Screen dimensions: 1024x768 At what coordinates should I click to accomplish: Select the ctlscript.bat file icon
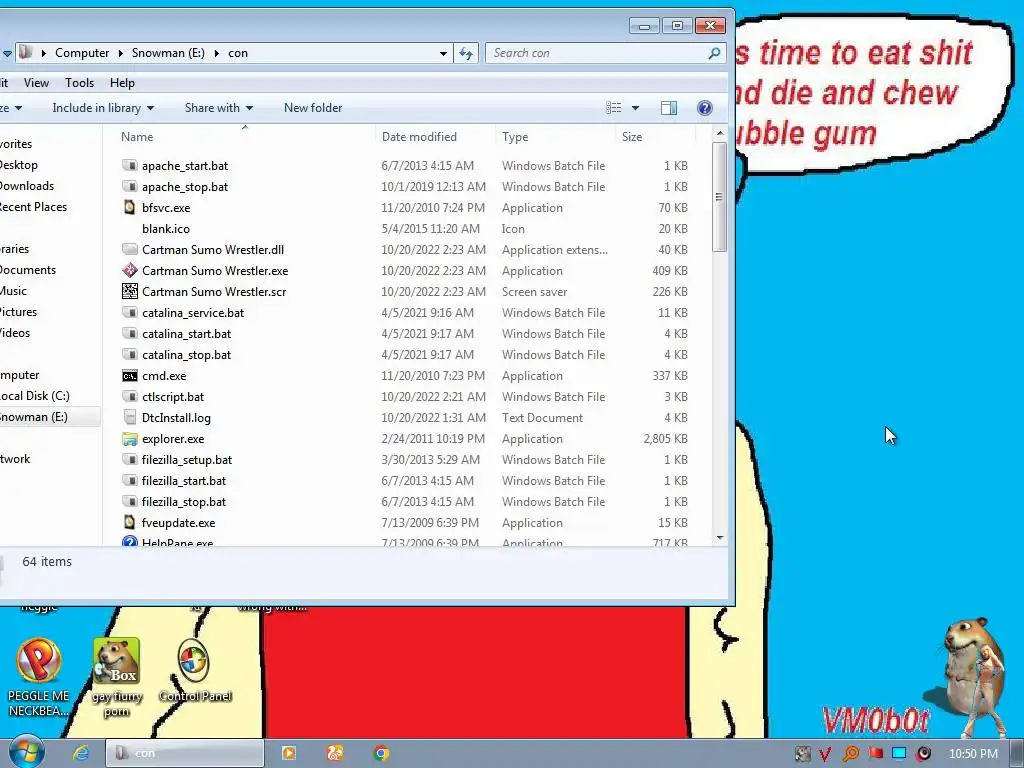coord(130,396)
